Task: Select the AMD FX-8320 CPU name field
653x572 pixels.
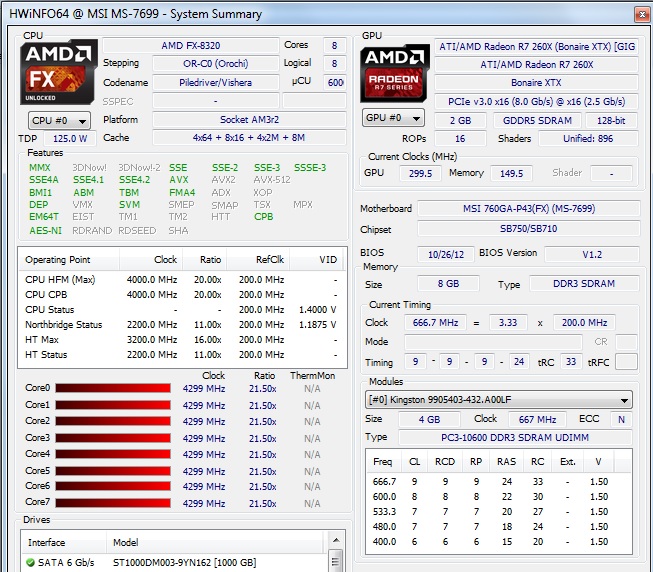Action: pos(192,46)
